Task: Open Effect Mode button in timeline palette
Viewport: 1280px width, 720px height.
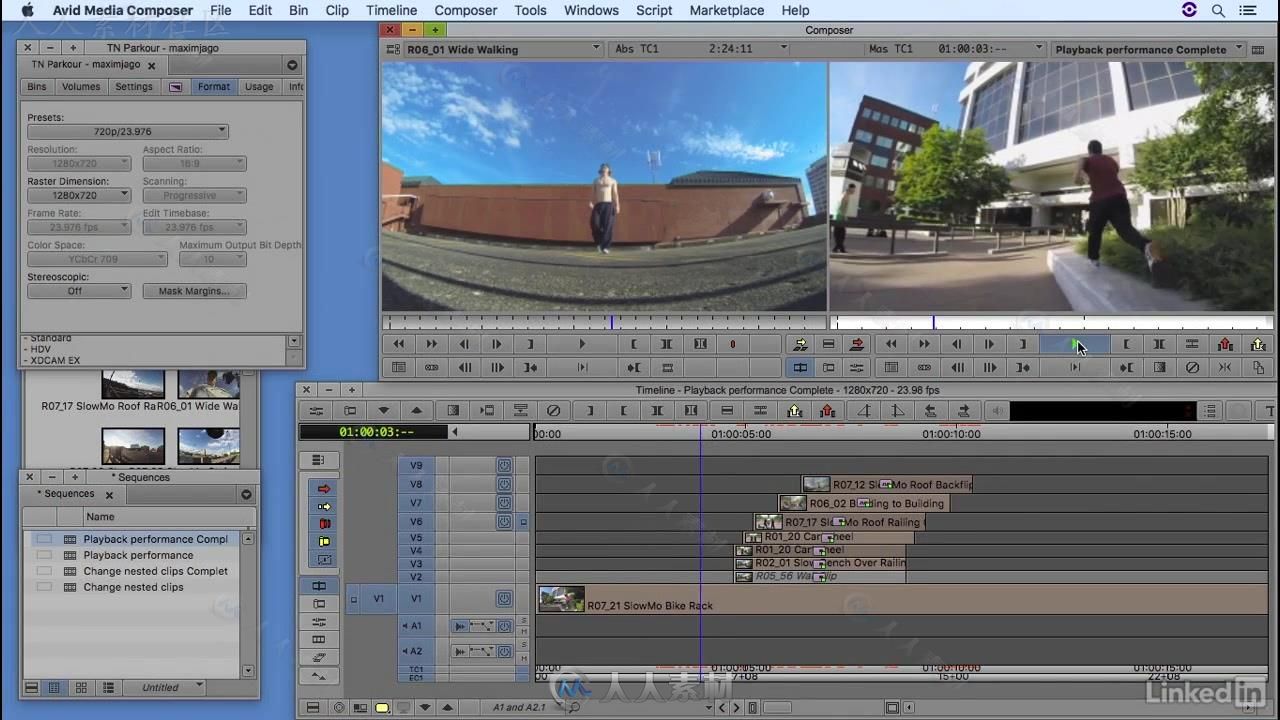Action: pyautogui.click(x=318, y=604)
